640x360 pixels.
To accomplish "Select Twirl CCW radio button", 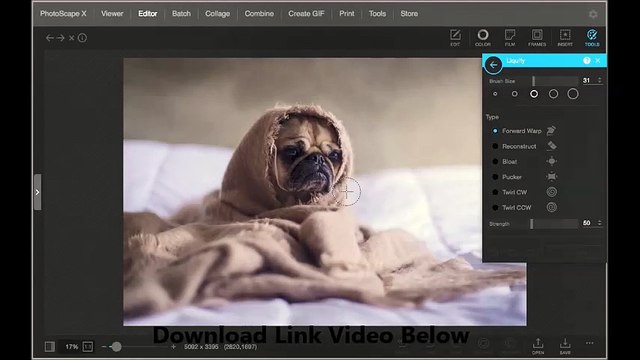I will [495, 207].
